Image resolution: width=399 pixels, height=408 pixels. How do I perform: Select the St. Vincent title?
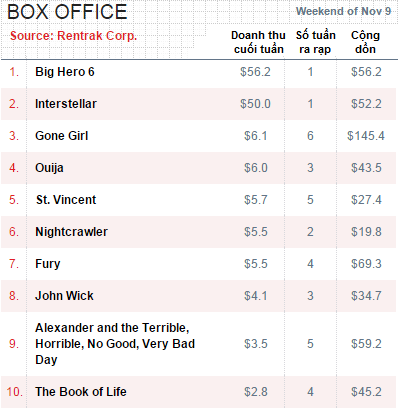66,200
